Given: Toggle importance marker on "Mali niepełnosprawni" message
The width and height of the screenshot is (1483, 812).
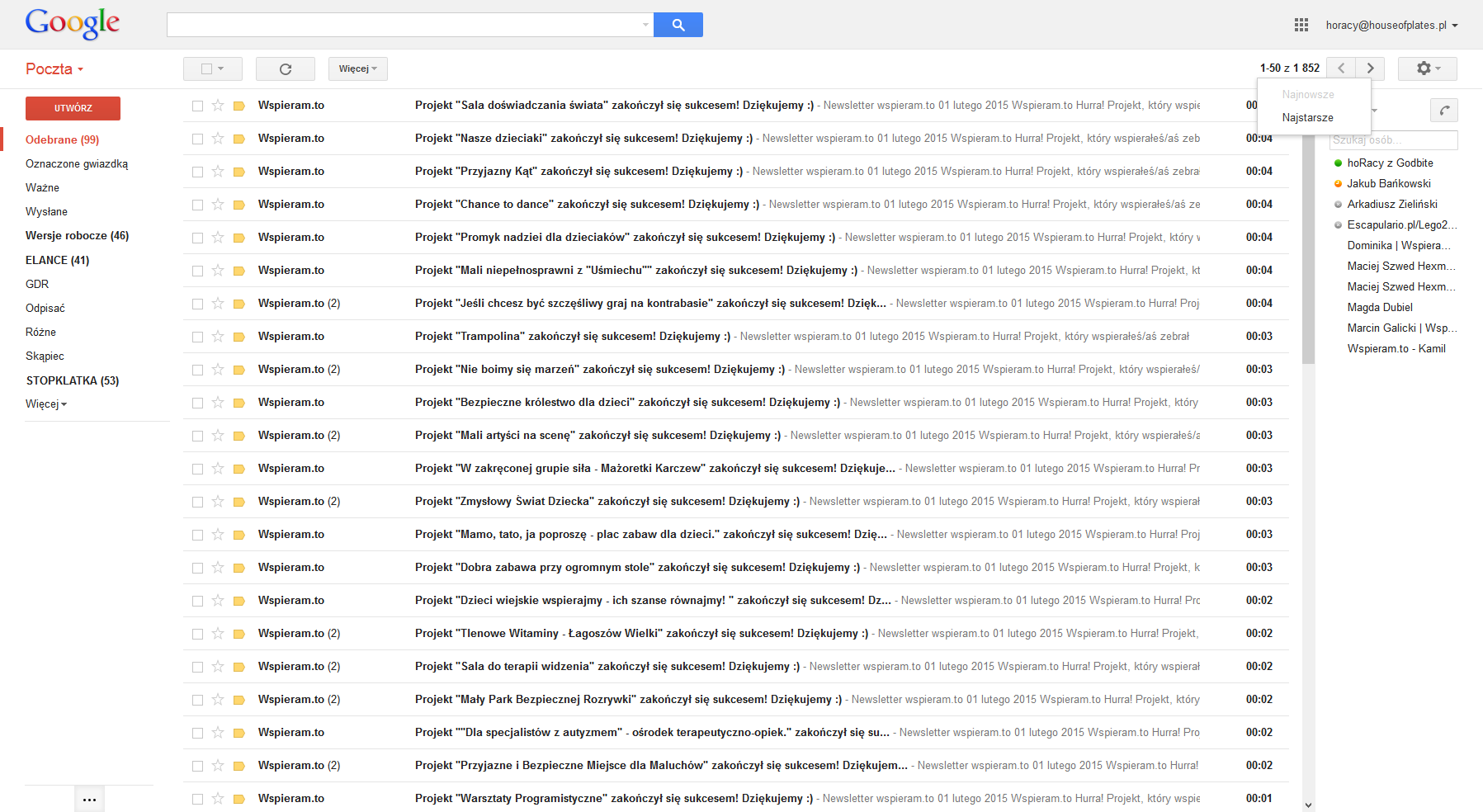Looking at the screenshot, I should [239, 271].
